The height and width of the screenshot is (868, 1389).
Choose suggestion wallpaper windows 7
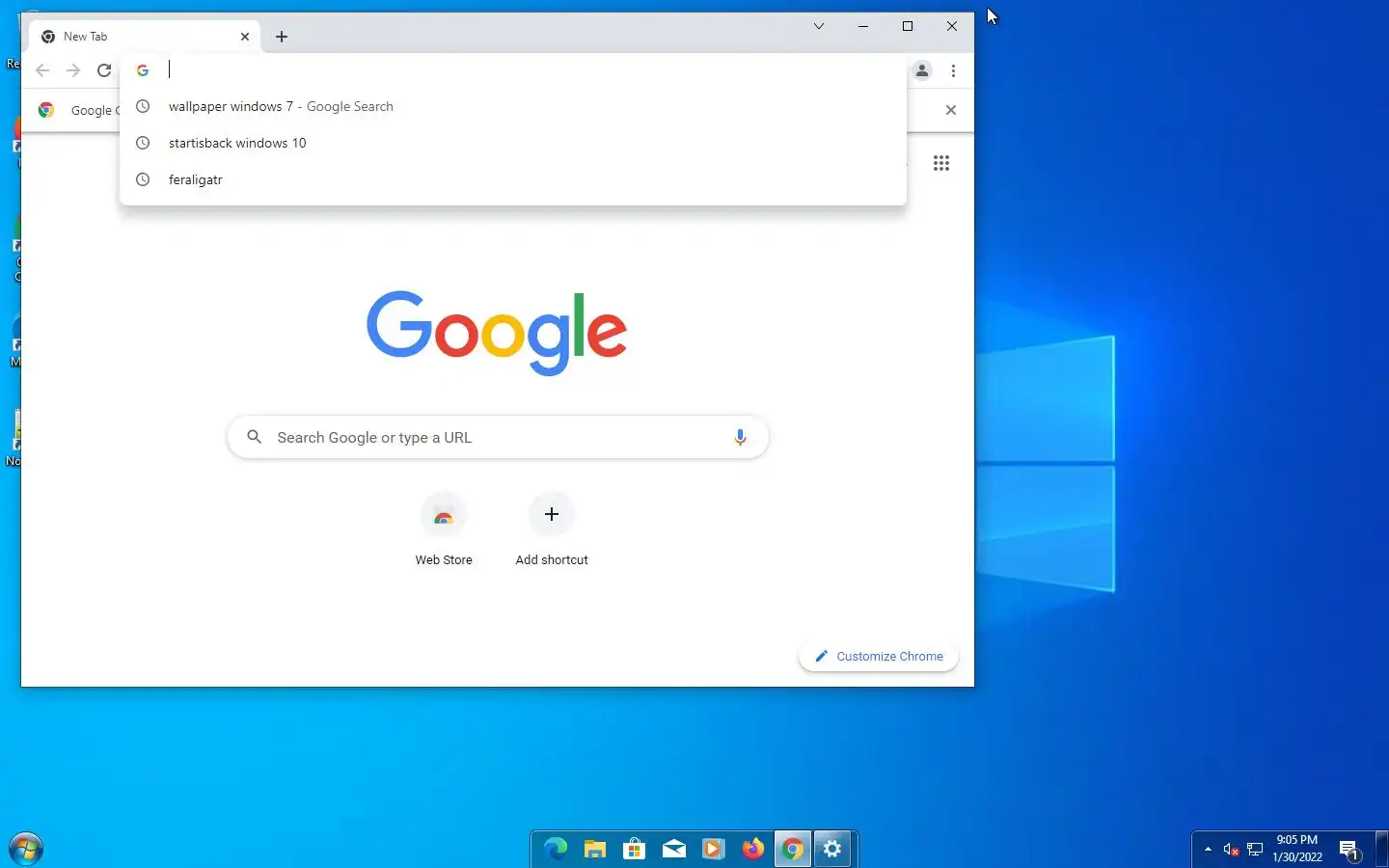coord(513,106)
